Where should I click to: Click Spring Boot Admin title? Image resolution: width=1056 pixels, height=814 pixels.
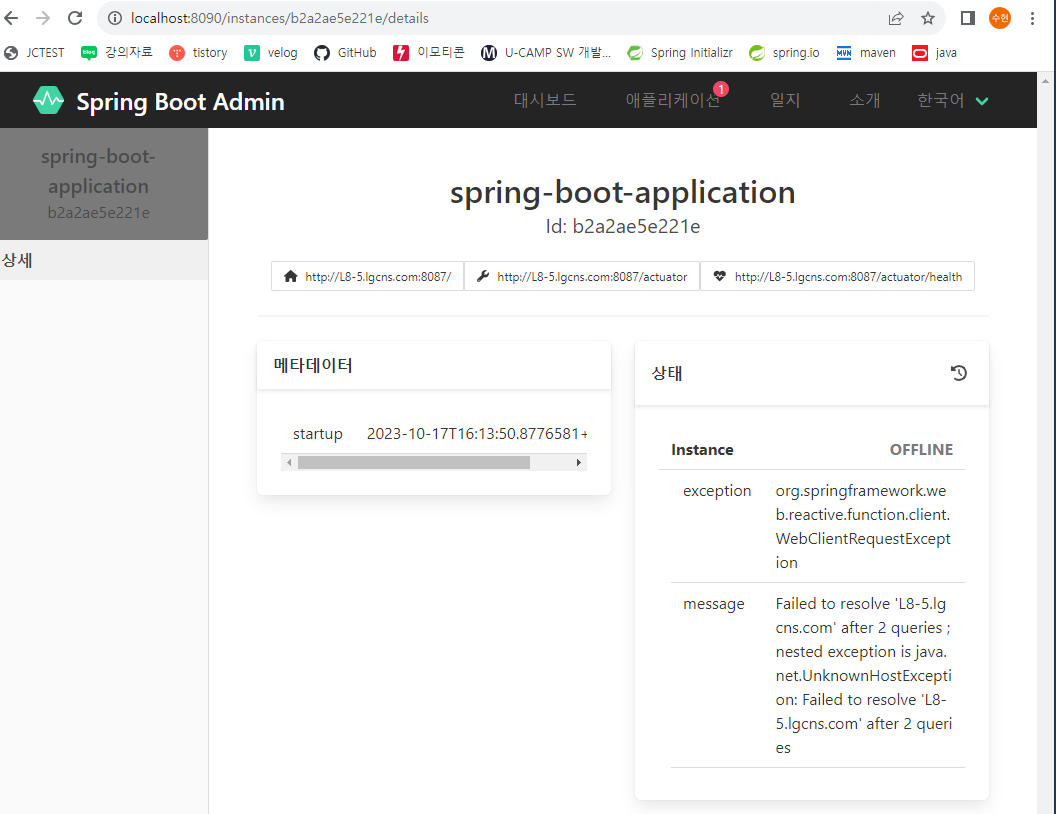(180, 102)
